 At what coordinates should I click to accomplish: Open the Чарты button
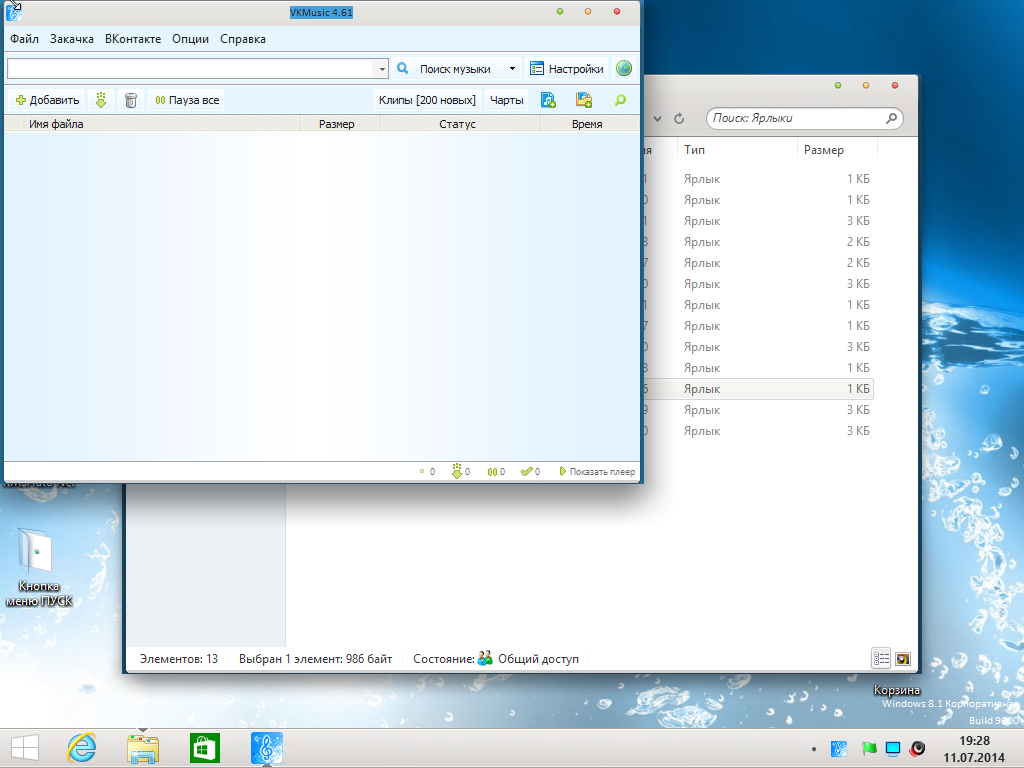point(506,100)
